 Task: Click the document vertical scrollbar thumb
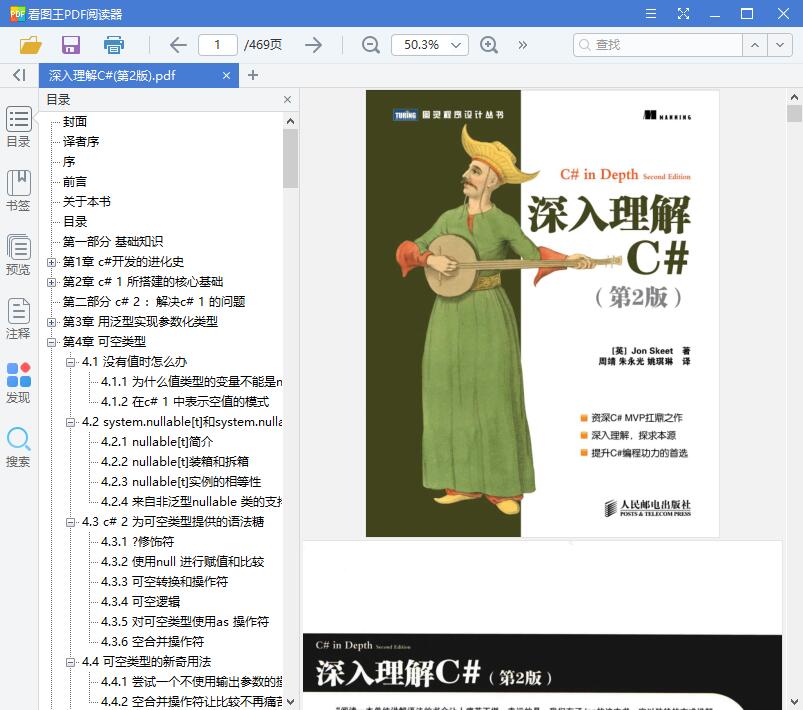click(x=794, y=113)
